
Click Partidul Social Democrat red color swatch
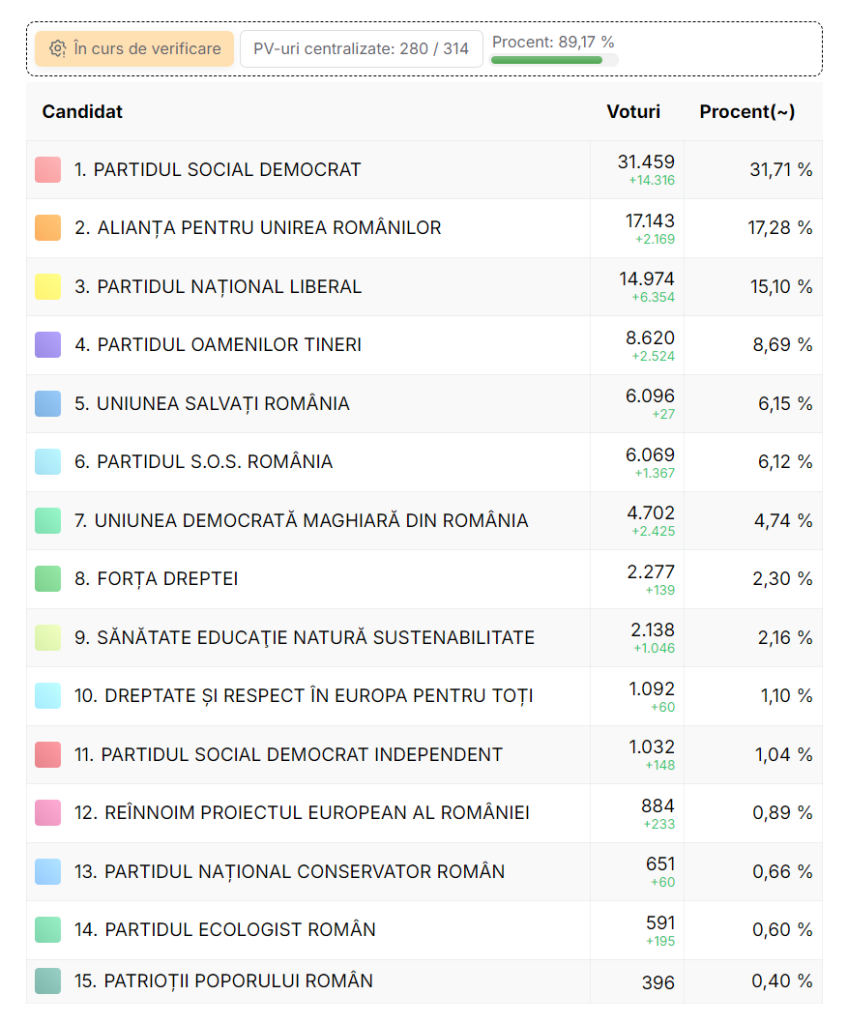48,170
